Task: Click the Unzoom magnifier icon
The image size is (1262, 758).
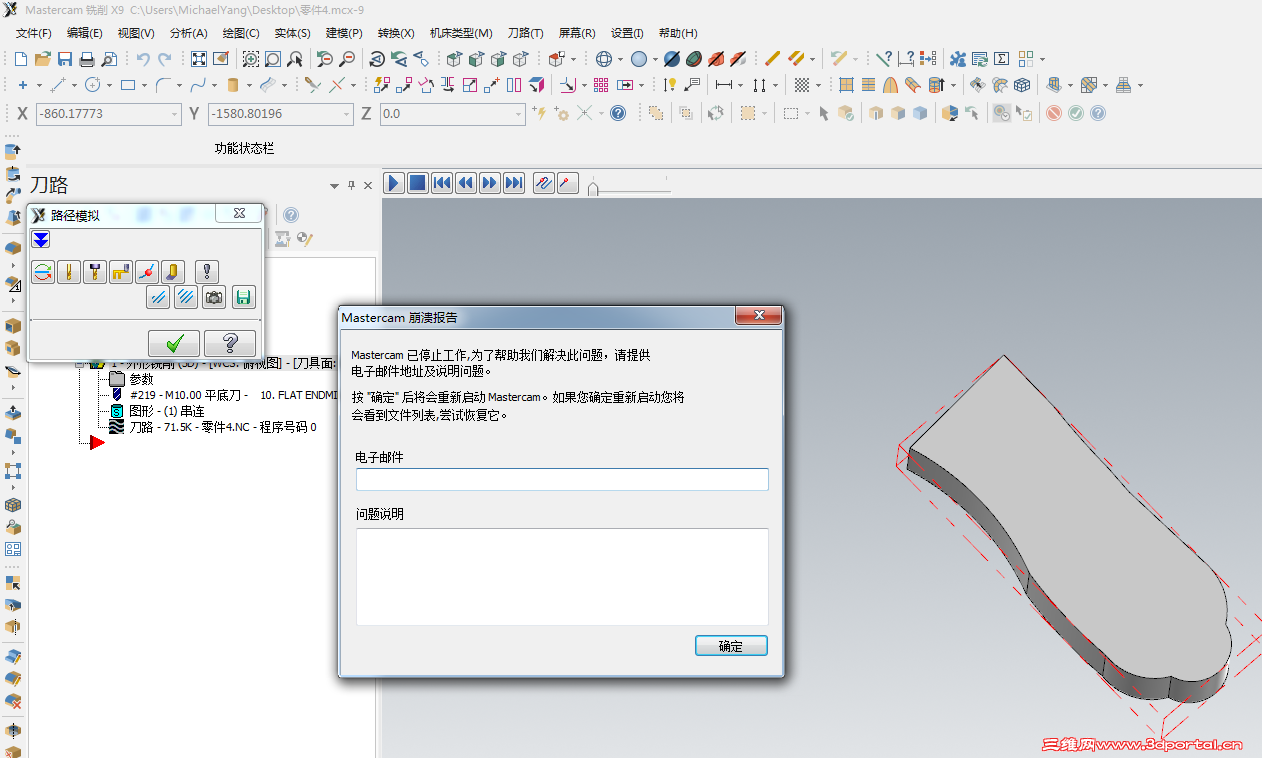Action: [x=347, y=59]
